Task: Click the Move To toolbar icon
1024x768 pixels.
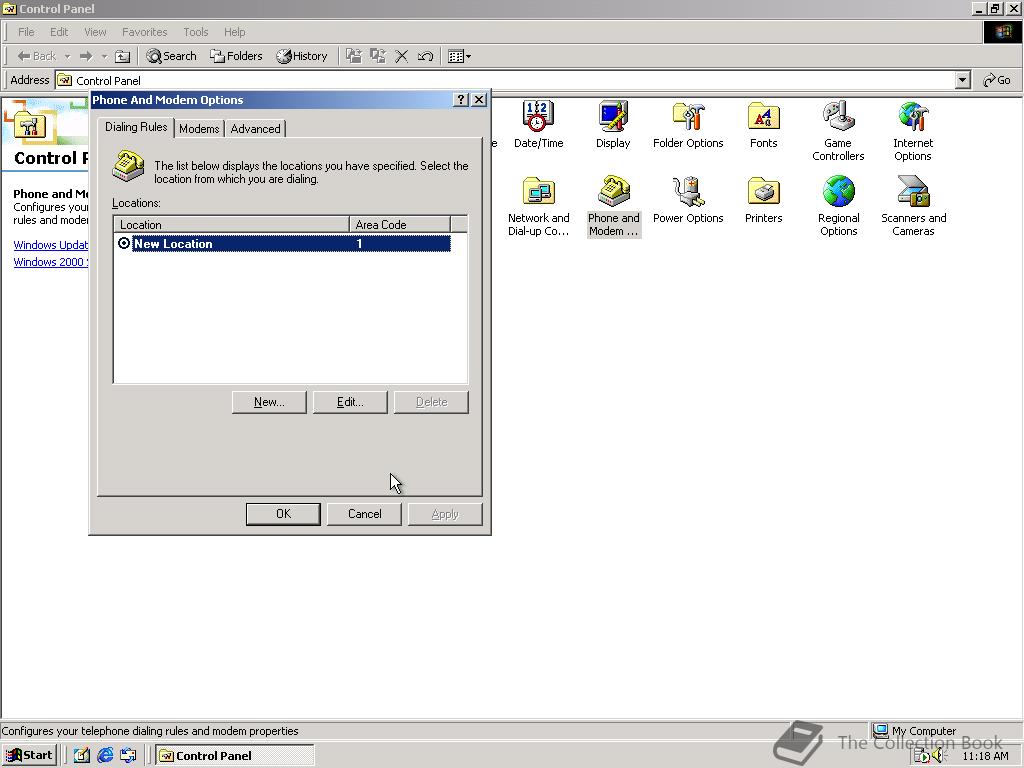Action: pyautogui.click(x=354, y=56)
